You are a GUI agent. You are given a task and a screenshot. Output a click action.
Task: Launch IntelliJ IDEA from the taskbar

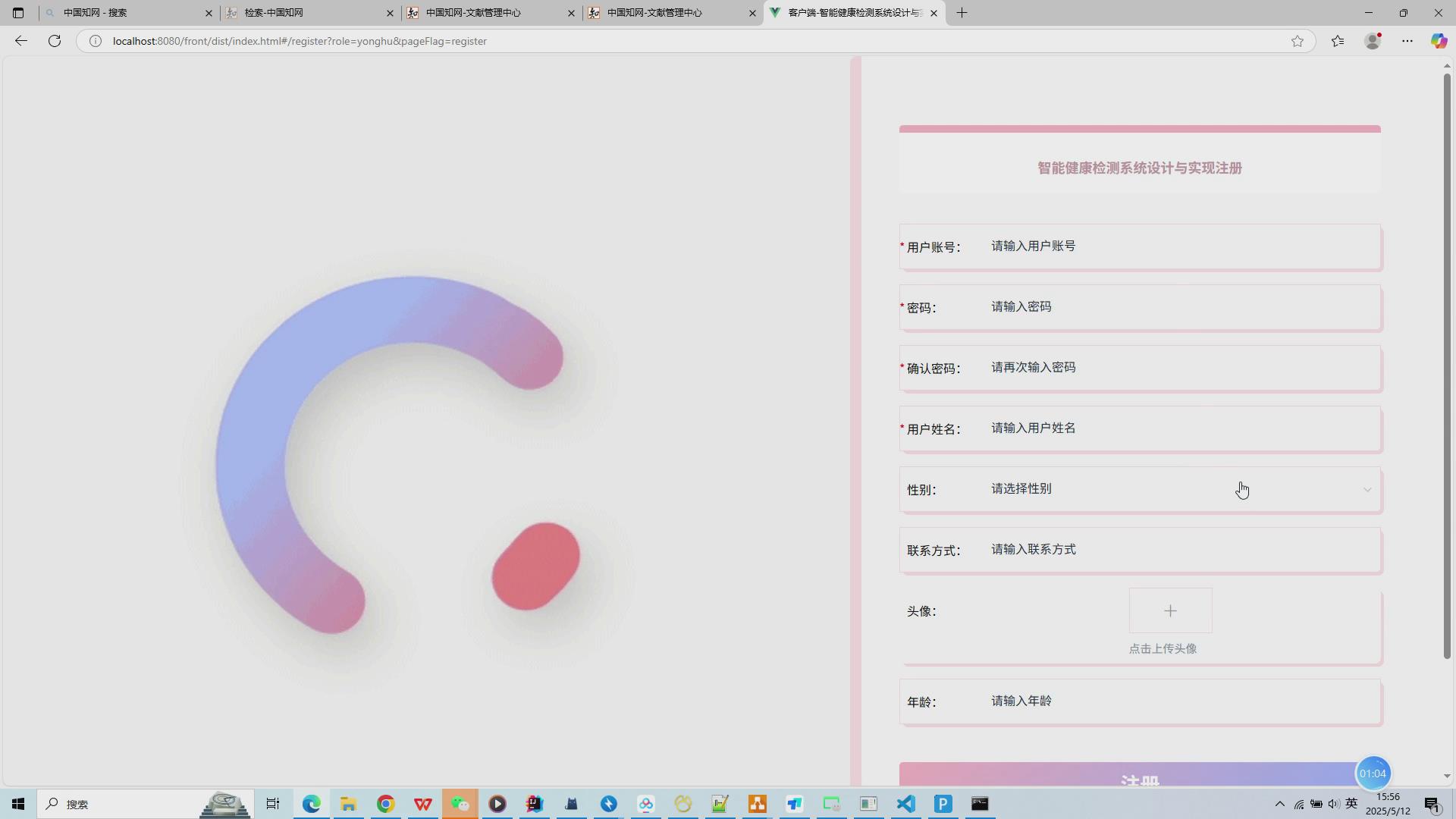click(x=534, y=804)
